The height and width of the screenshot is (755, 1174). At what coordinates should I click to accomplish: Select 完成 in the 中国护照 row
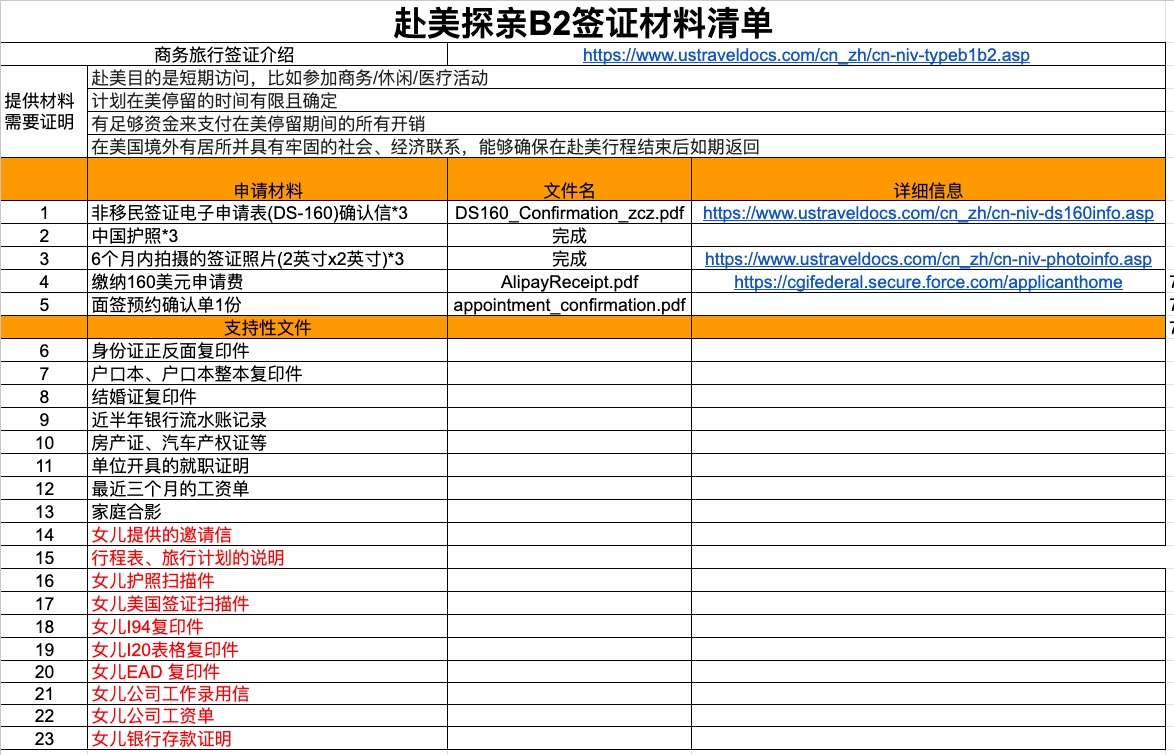point(569,236)
